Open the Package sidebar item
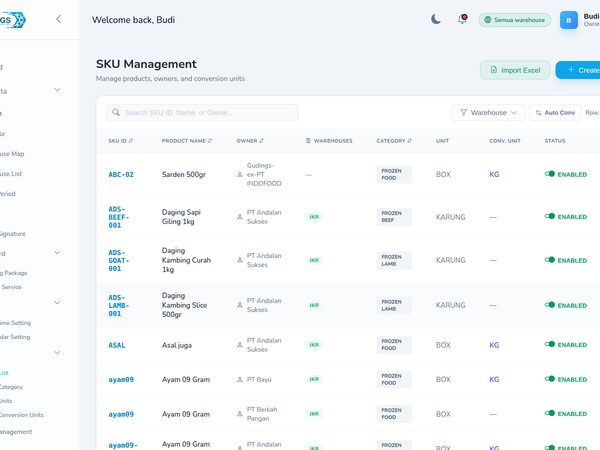Screen dimensions: 600x450 (x=14, y=273)
